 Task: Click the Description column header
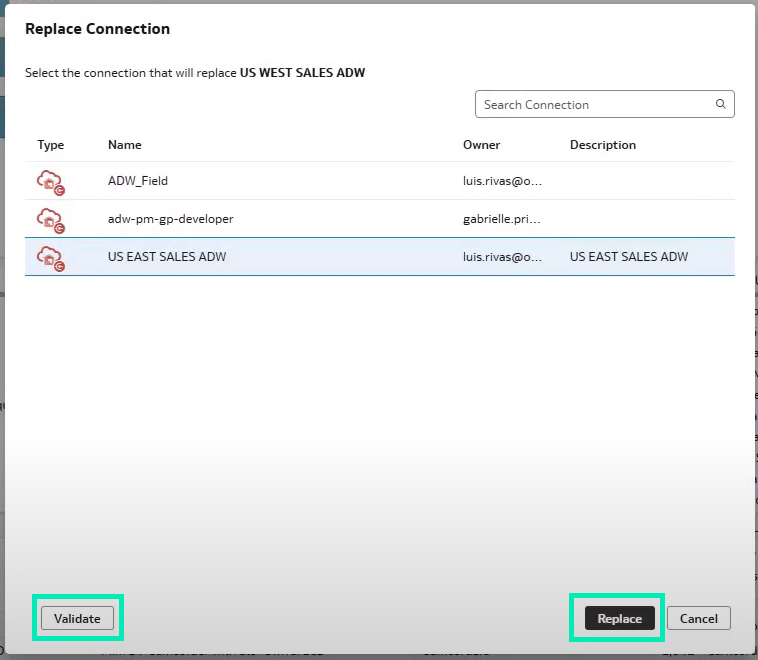(603, 145)
